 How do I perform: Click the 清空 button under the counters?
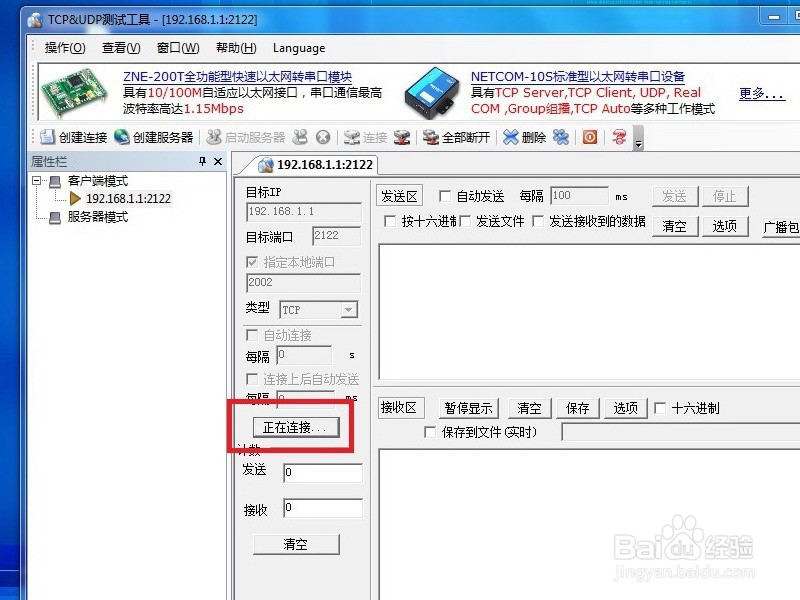point(296,544)
